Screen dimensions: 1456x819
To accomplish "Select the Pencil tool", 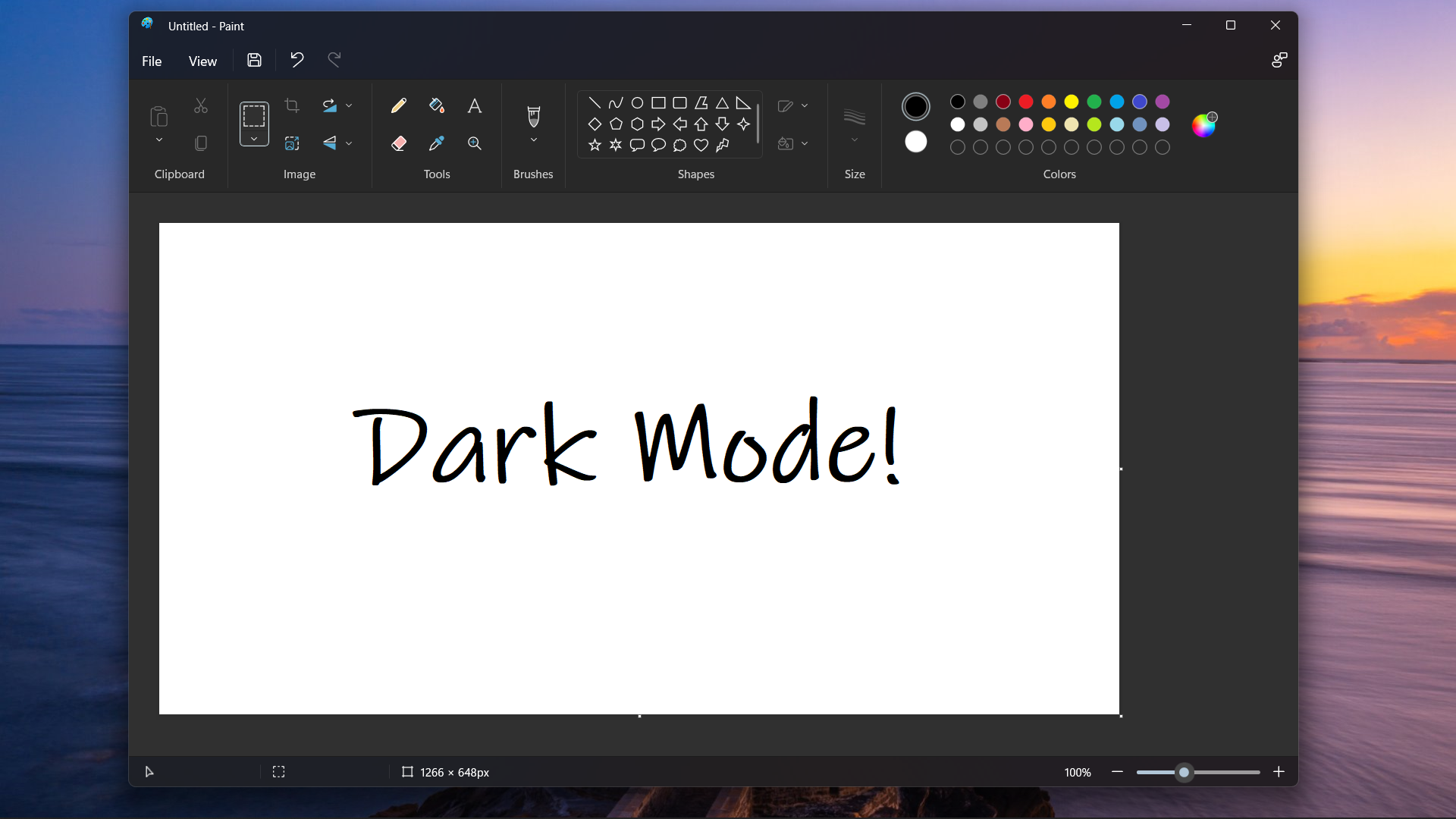I will pyautogui.click(x=399, y=105).
